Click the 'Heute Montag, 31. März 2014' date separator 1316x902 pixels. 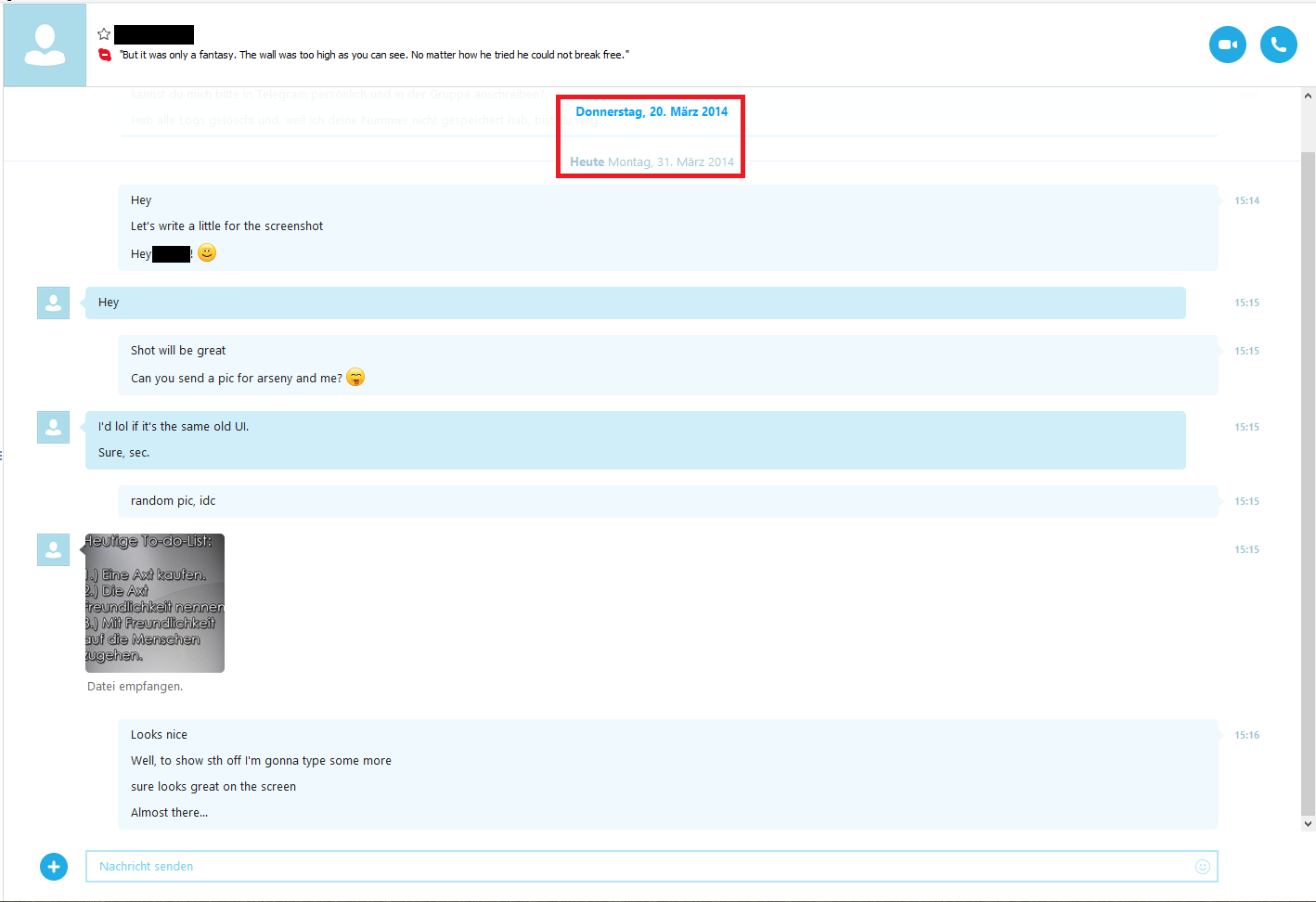(652, 162)
